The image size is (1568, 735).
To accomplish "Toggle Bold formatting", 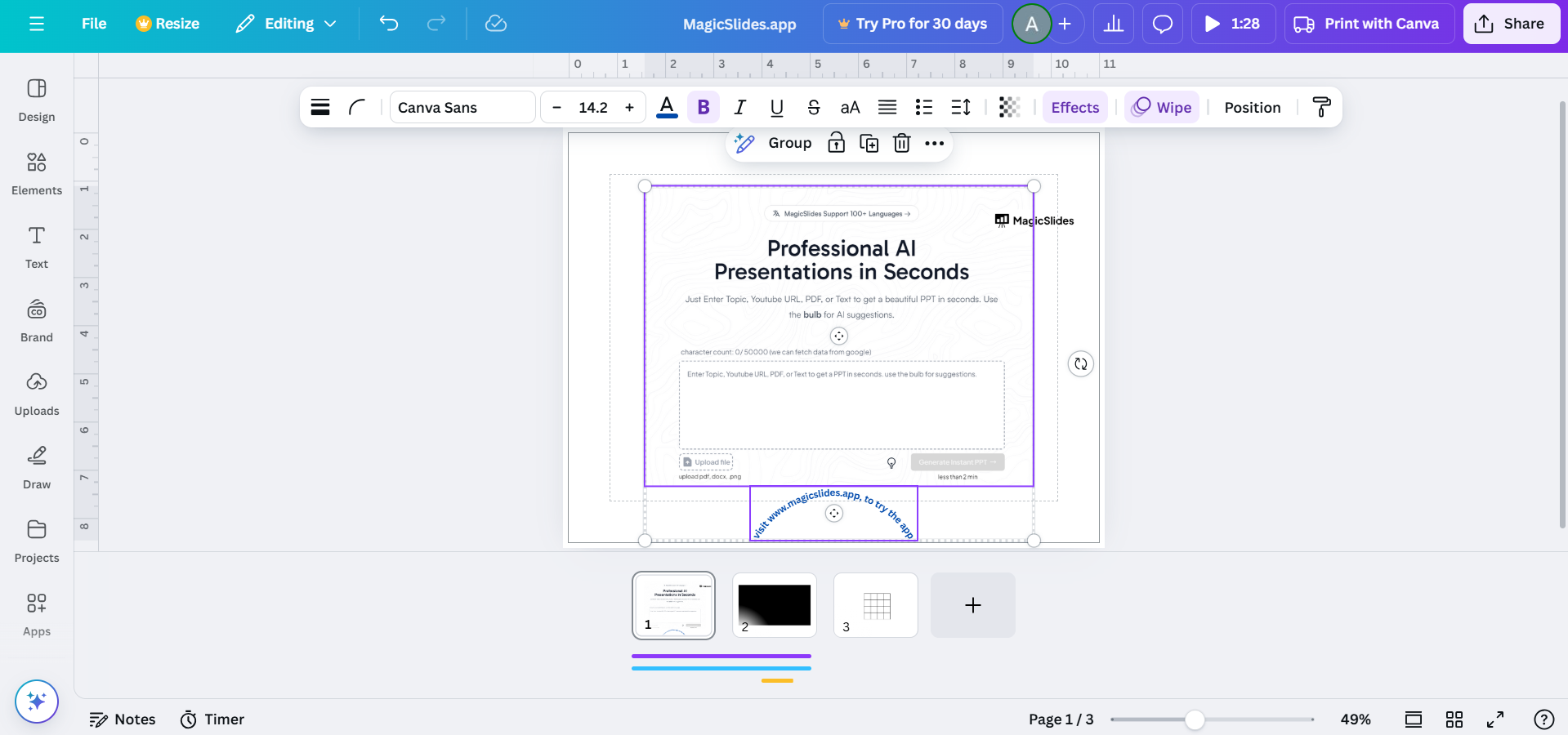I will [x=704, y=107].
